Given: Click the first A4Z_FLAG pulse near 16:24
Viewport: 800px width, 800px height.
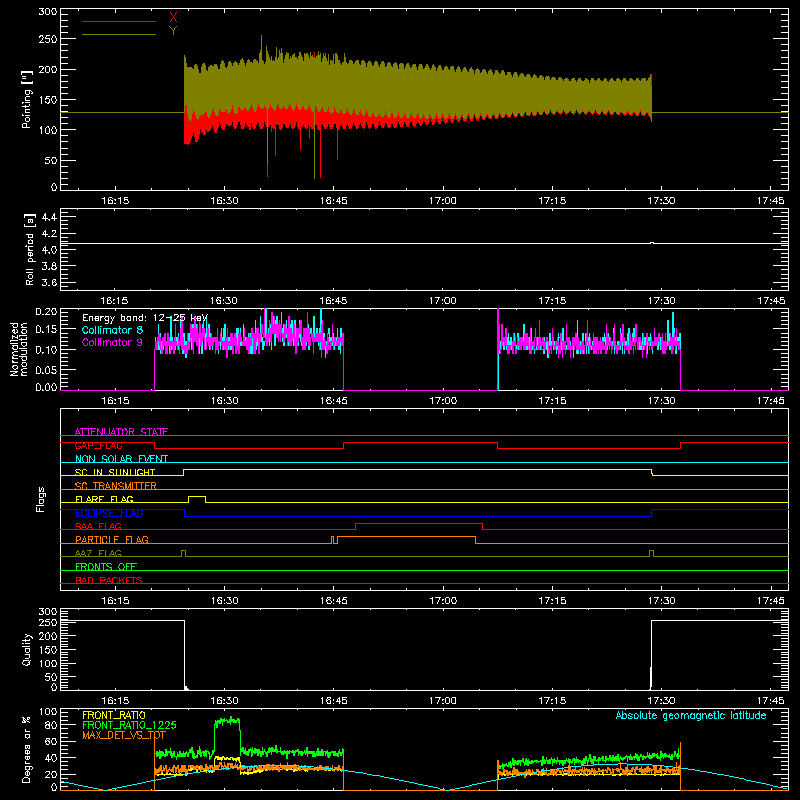Looking at the screenshot, I should 184,553.
